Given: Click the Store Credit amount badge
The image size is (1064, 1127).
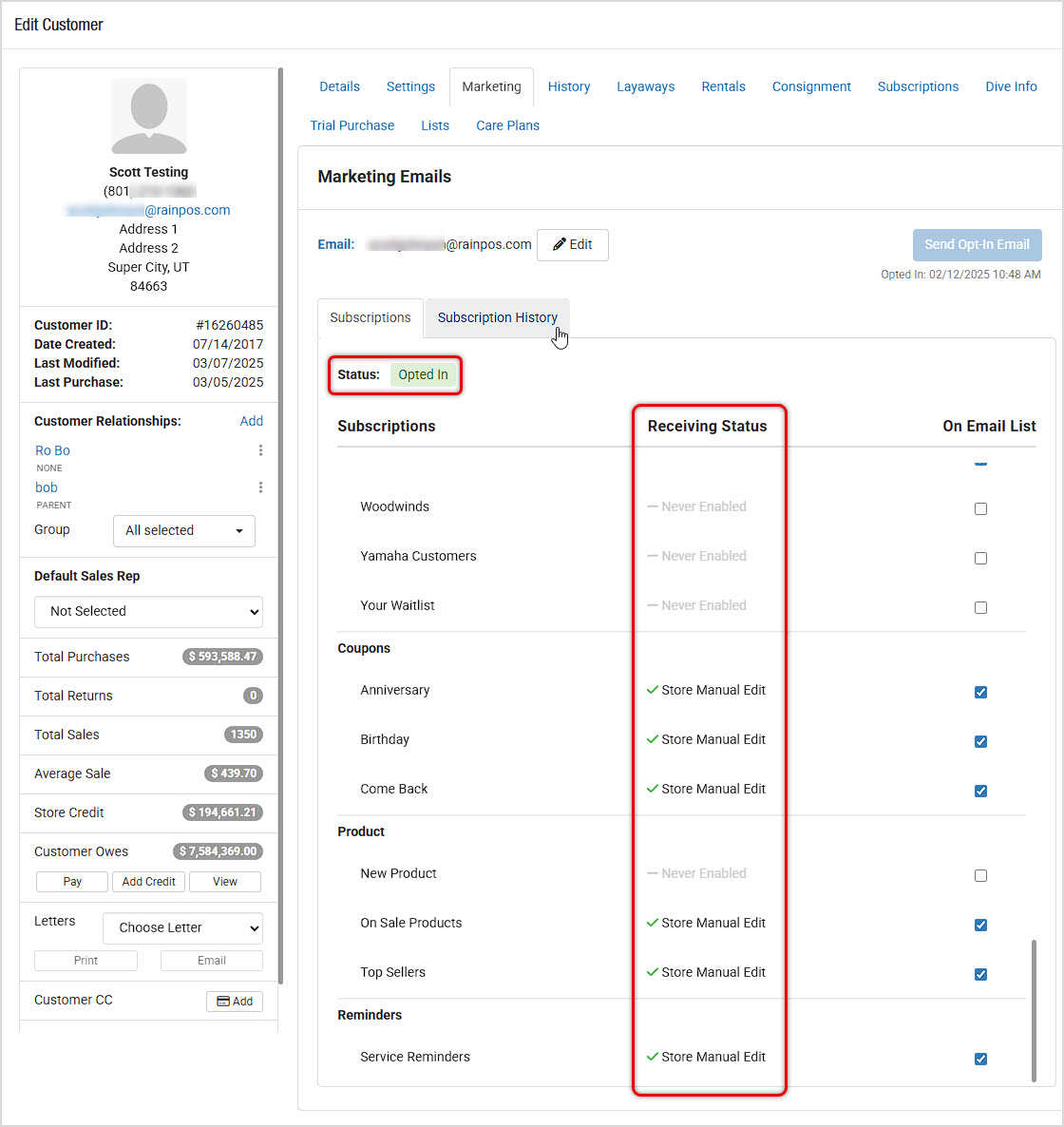Looking at the screenshot, I should pos(222,812).
